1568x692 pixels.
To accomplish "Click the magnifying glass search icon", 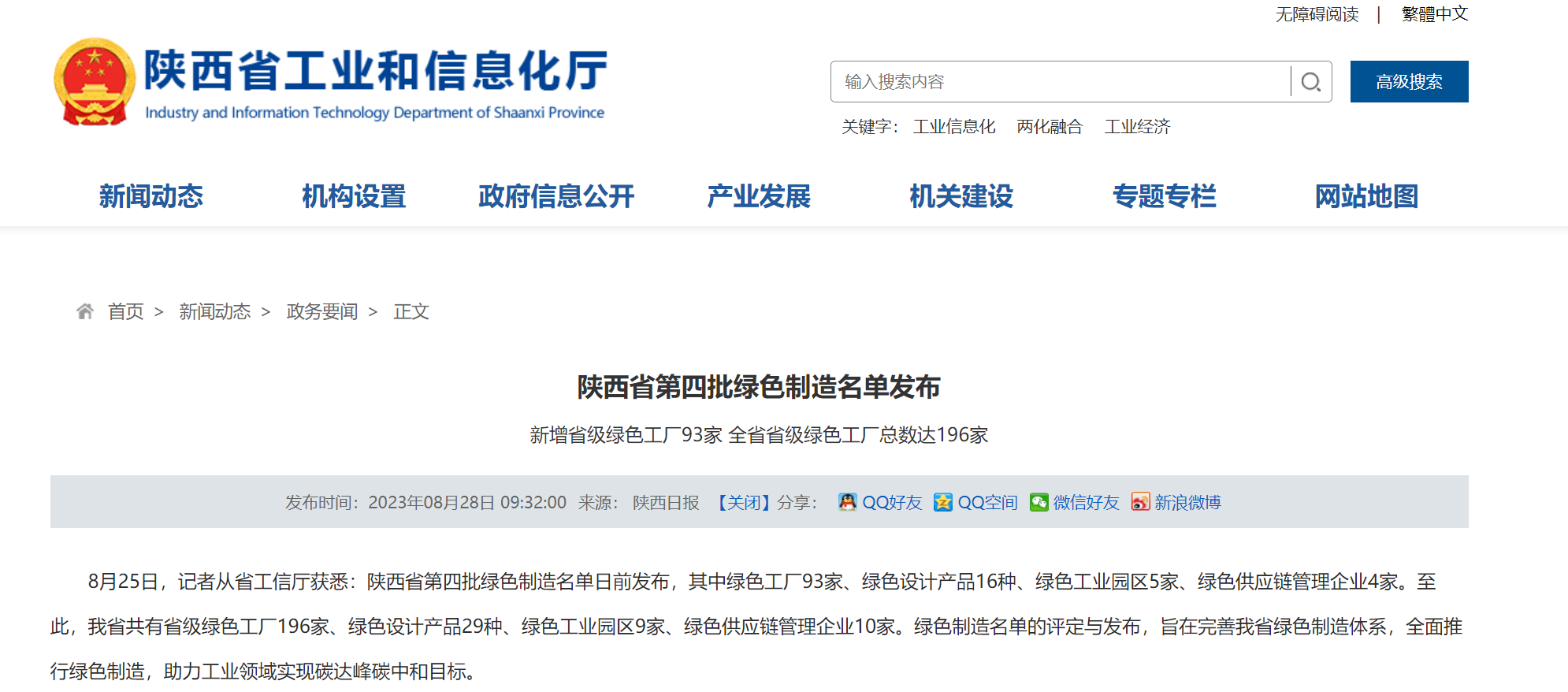I will pyautogui.click(x=1311, y=82).
